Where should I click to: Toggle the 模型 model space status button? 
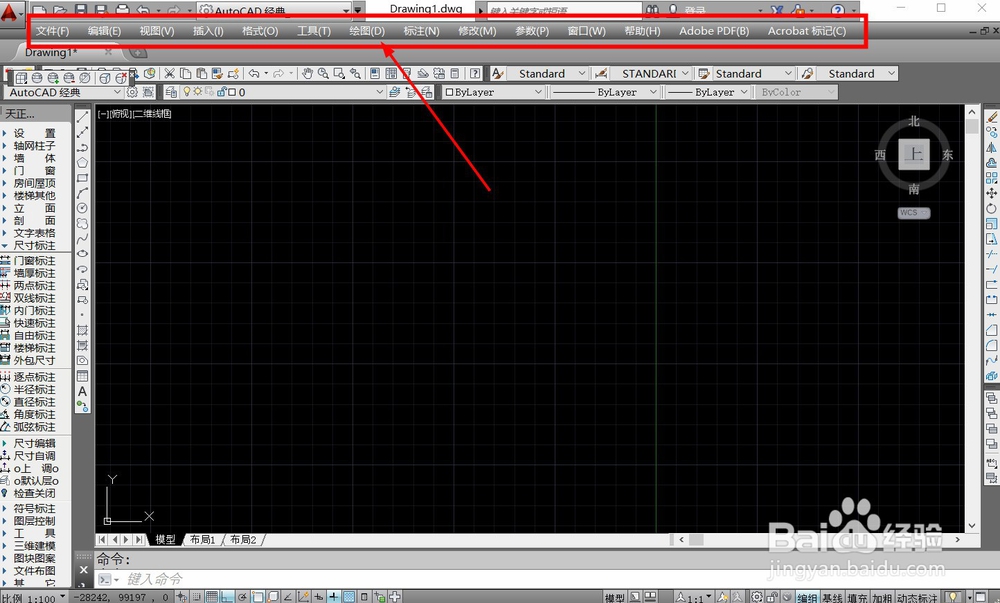(x=615, y=597)
